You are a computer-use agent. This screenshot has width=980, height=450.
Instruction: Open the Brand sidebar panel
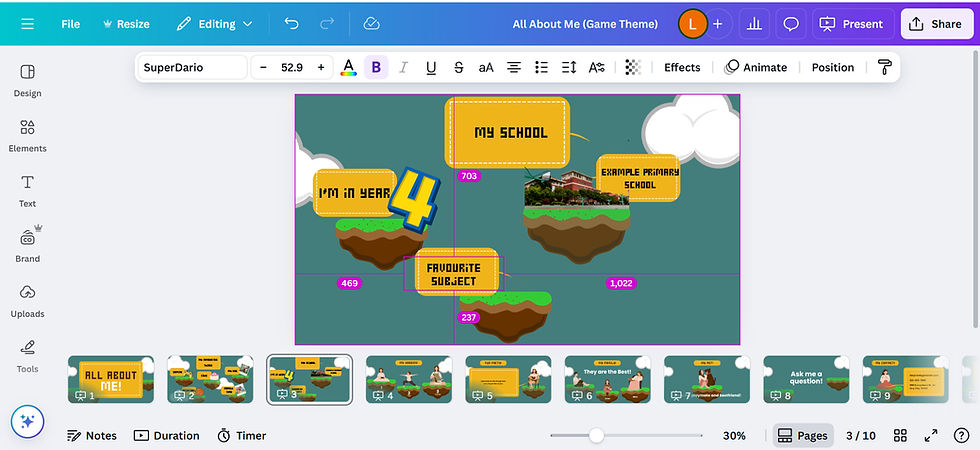pyautogui.click(x=28, y=244)
